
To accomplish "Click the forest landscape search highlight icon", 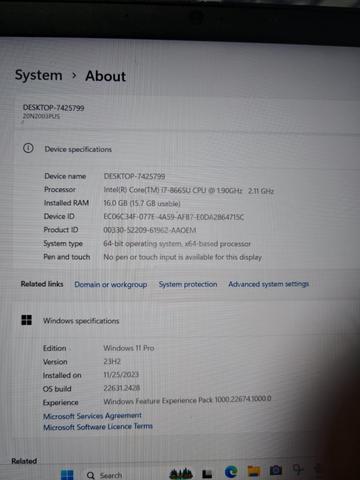I will click(x=181, y=473).
